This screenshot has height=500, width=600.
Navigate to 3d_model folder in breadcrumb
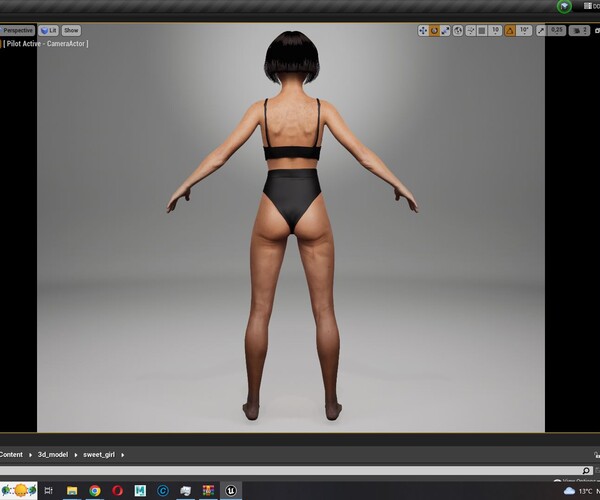click(53, 454)
